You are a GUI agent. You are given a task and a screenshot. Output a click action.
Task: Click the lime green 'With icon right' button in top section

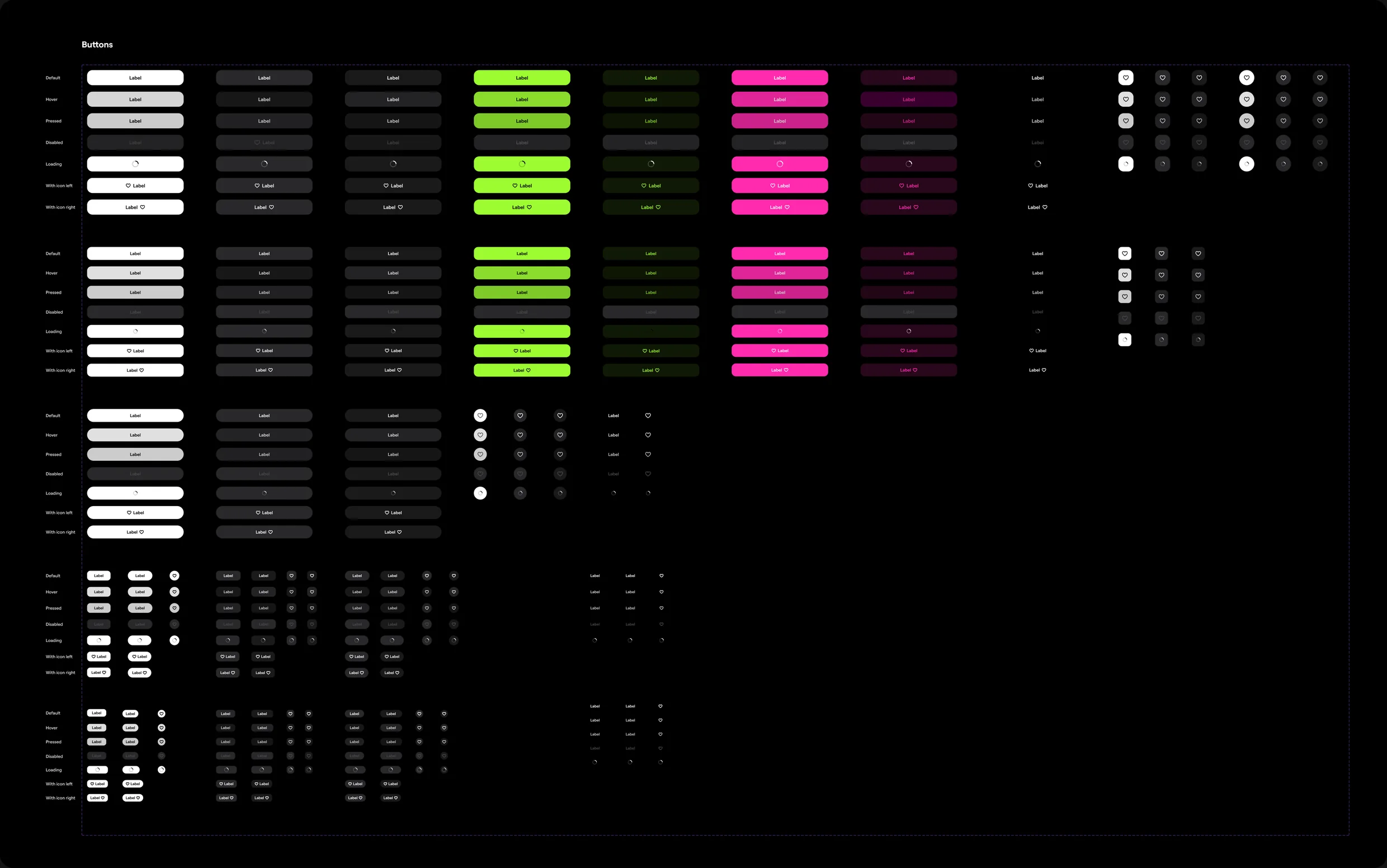click(x=522, y=207)
